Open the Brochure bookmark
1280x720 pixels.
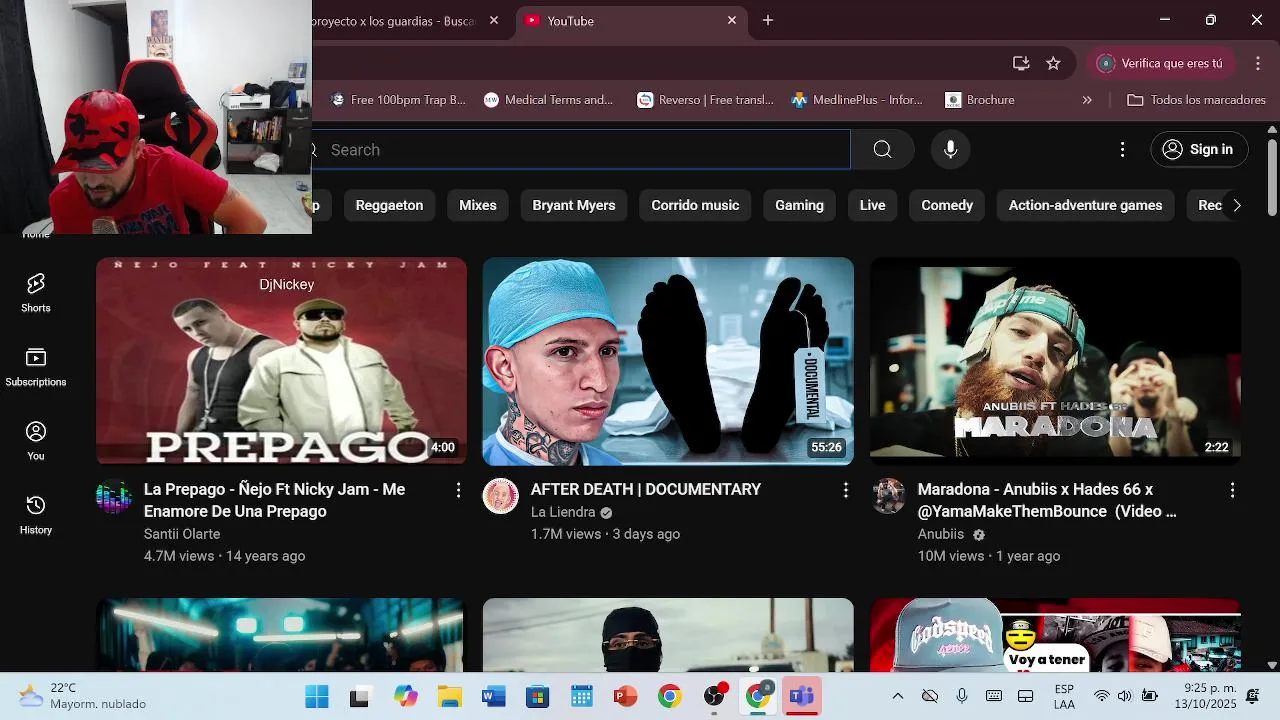[980, 100]
